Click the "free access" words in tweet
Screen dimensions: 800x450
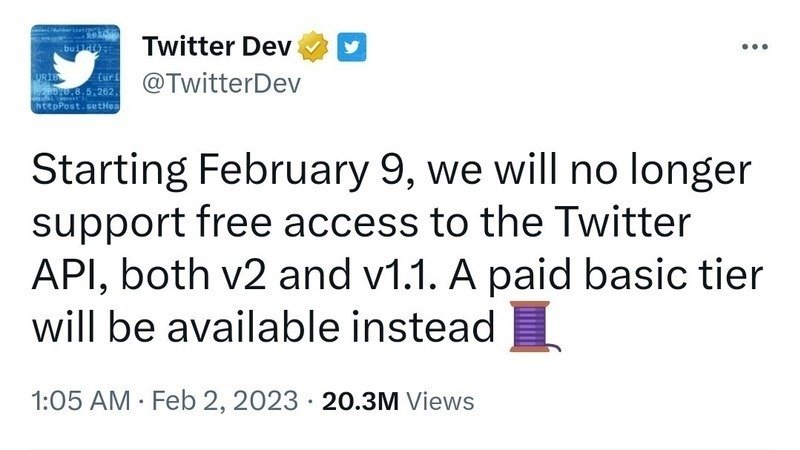[298, 223]
